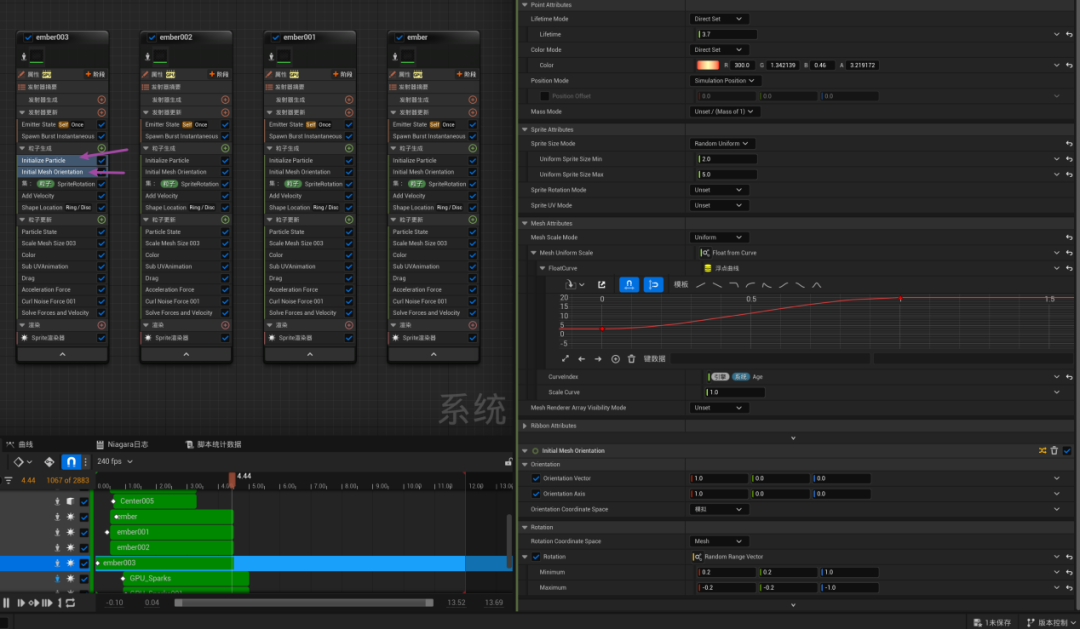Toggle Center005 track checkbox in timeline

click(84, 502)
